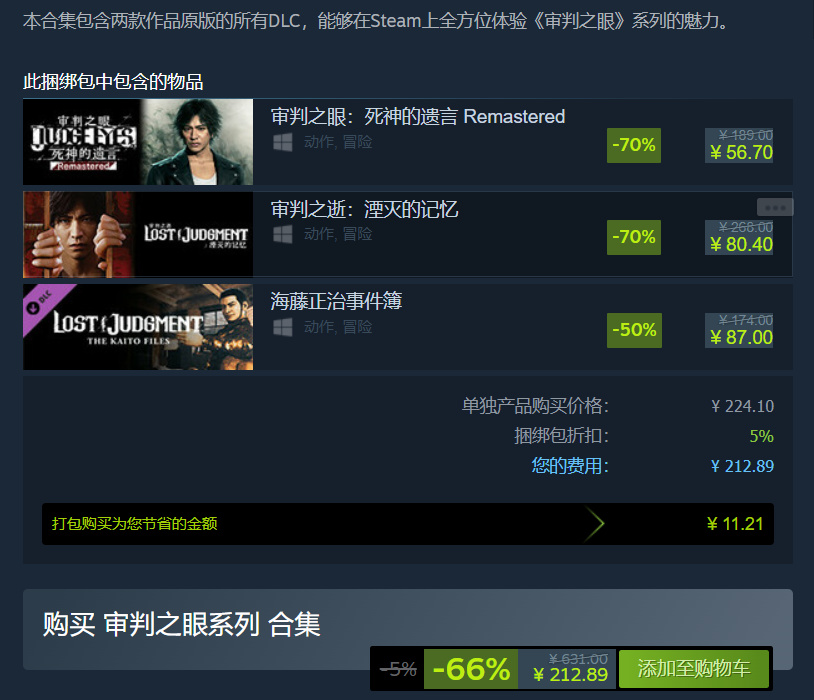Click the -66% bundle discount badge

tap(471, 669)
